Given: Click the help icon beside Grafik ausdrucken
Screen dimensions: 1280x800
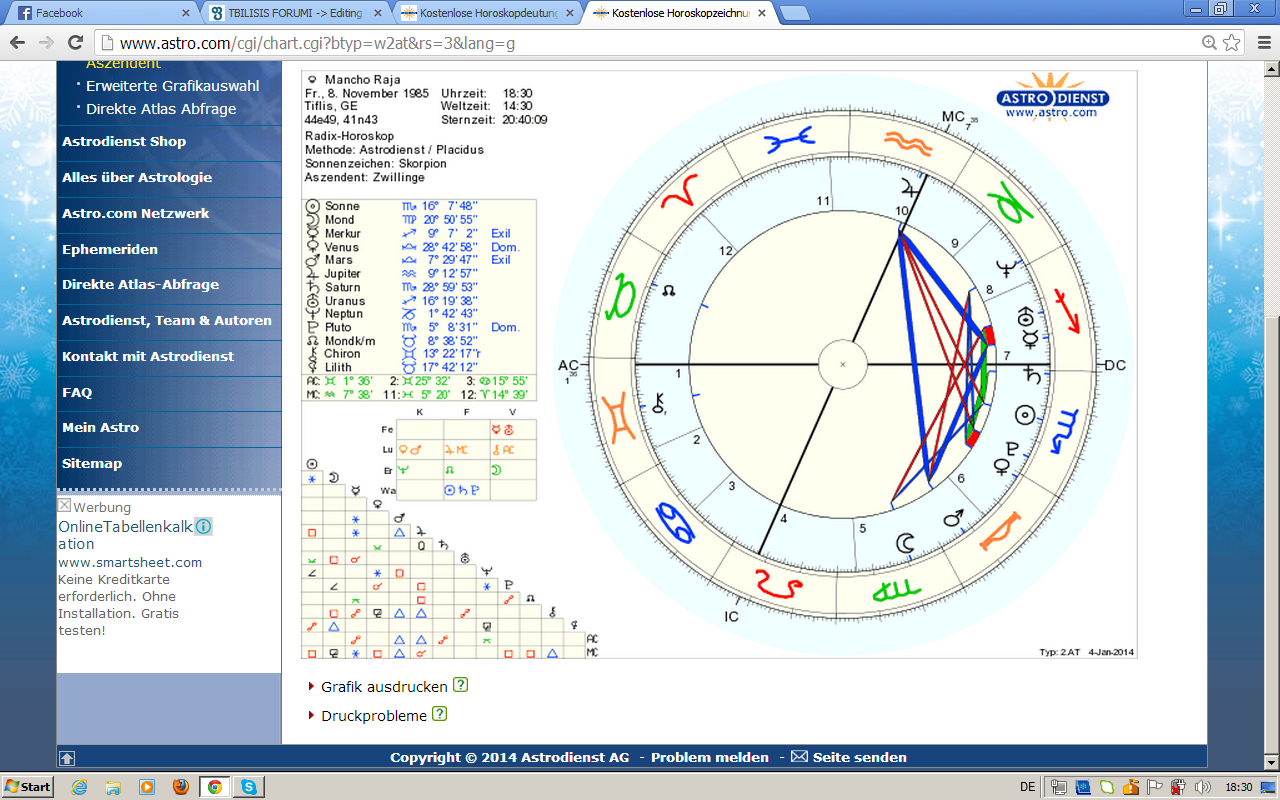Looking at the screenshot, I should tap(460, 685).
